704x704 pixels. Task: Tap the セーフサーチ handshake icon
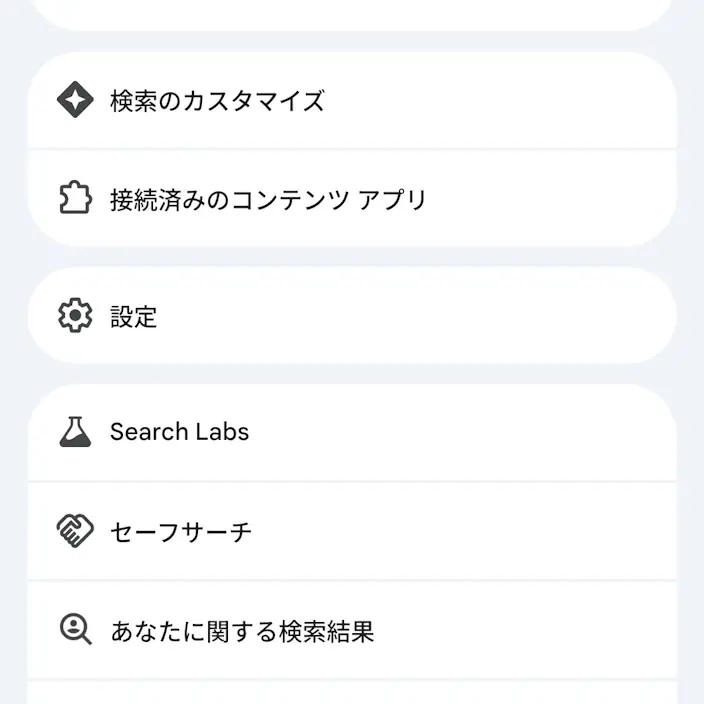coord(75,531)
